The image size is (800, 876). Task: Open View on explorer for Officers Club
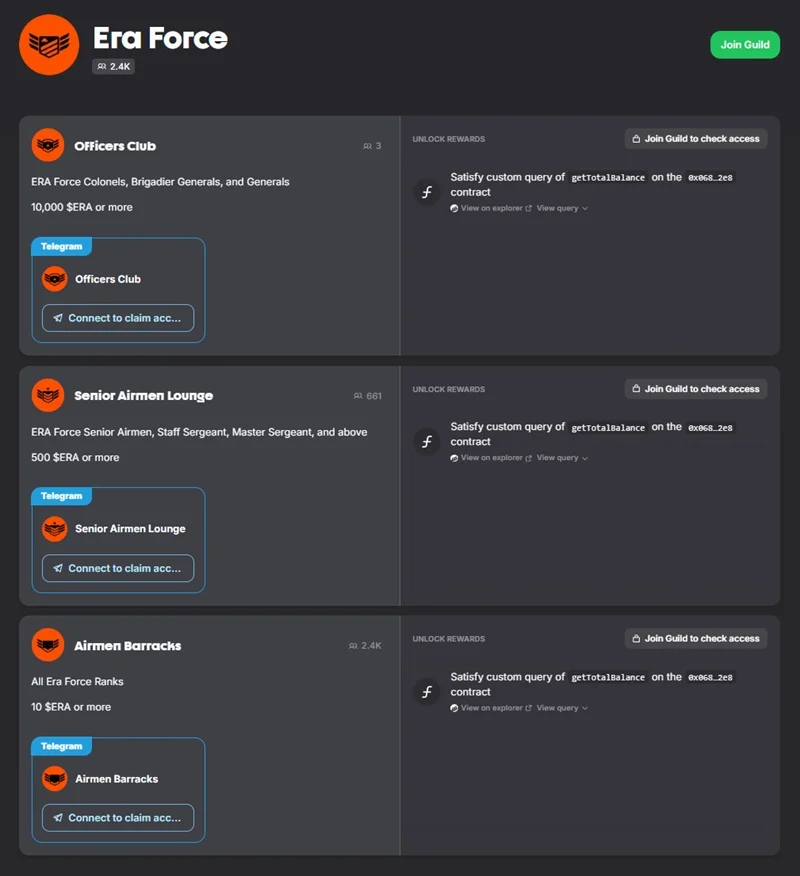491,208
